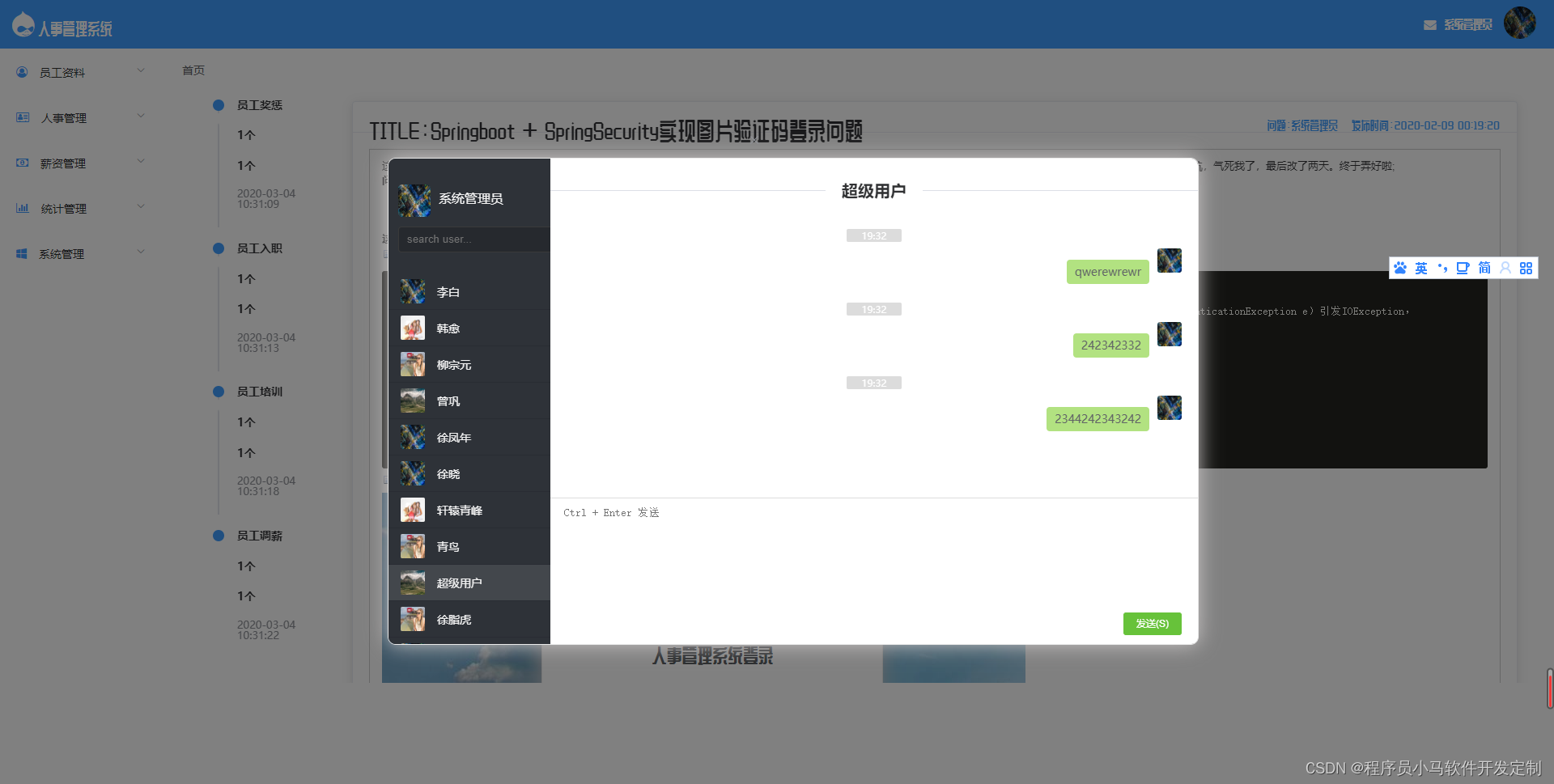Image resolution: width=1554 pixels, height=784 pixels.
Task: Select contact 李白 in the chat list
Action: click(448, 291)
